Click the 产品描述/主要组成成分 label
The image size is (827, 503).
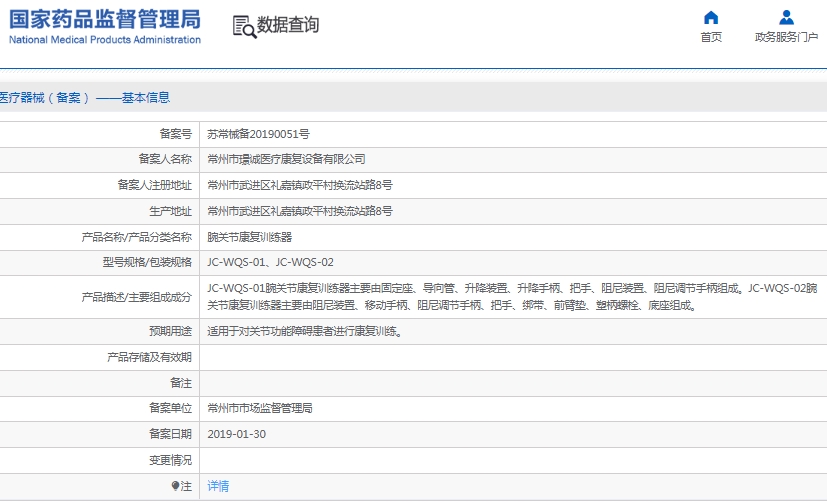137,297
